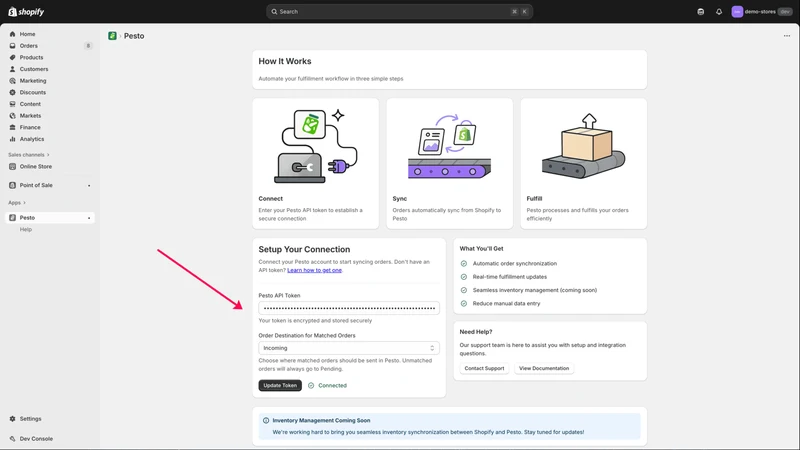
Task: Click the storefront icon in top bar
Action: 701,12
